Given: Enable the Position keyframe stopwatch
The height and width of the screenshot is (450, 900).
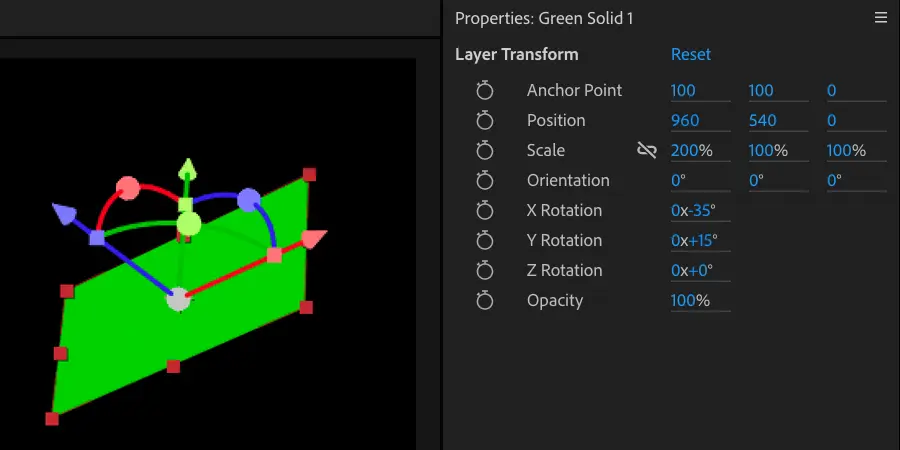Looking at the screenshot, I should (x=485, y=121).
